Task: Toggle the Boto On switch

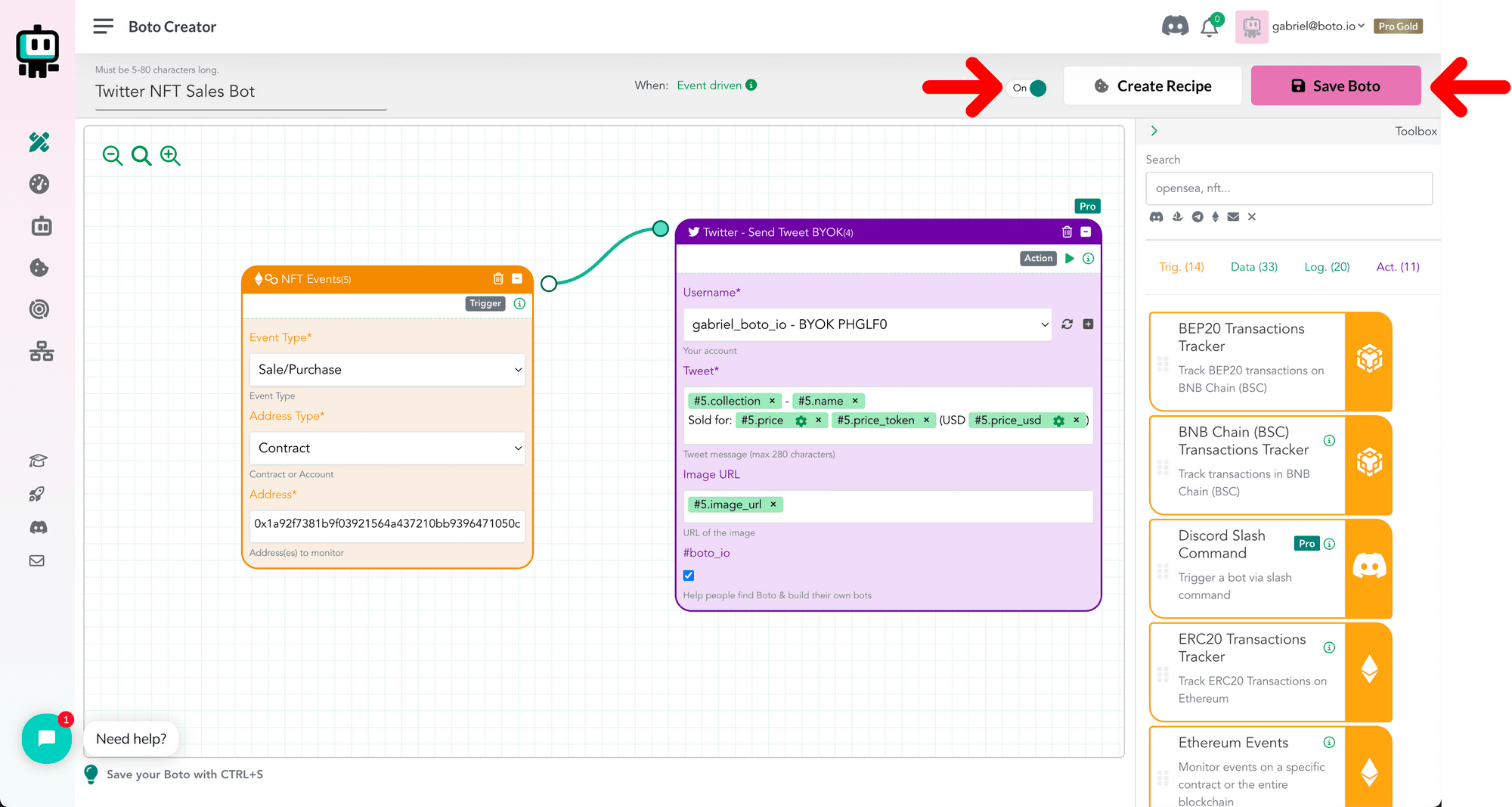Action: click(1029, 88)
